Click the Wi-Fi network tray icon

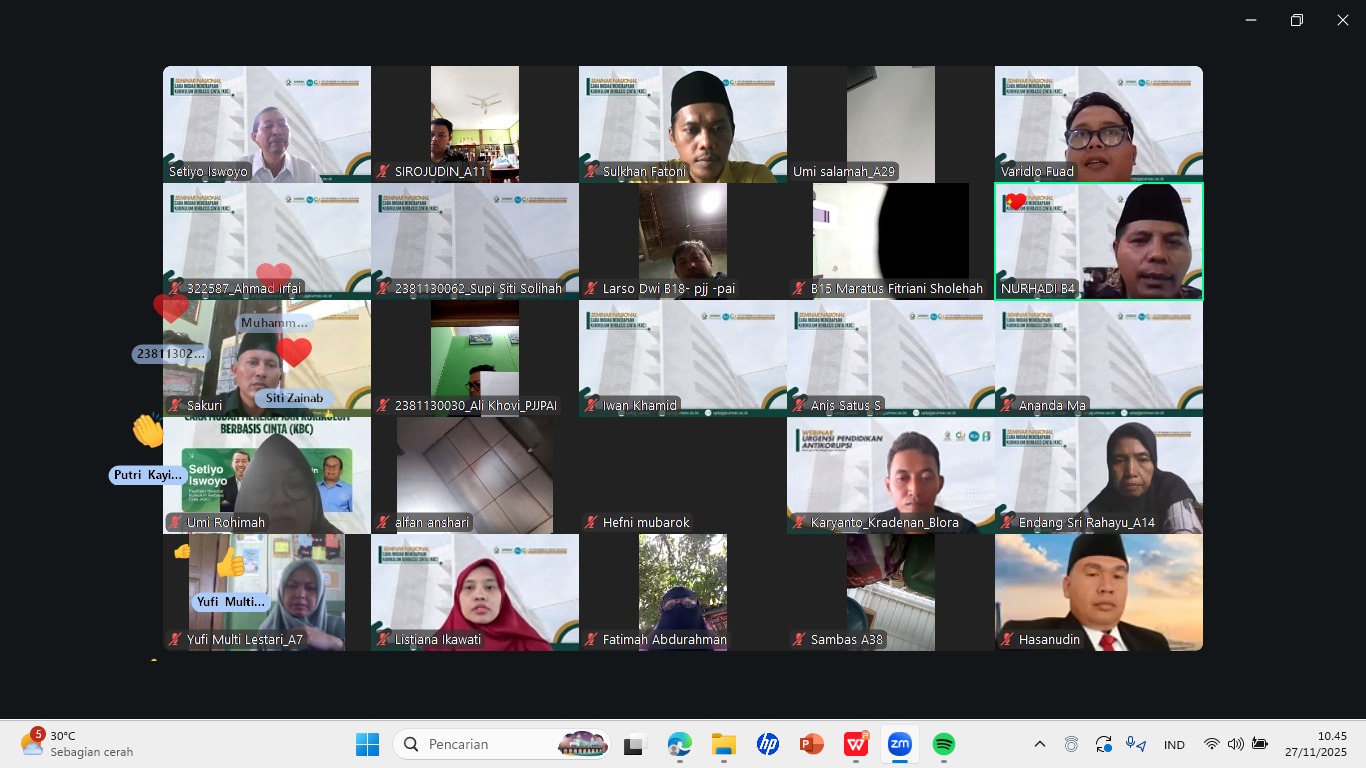(1212, 744)
